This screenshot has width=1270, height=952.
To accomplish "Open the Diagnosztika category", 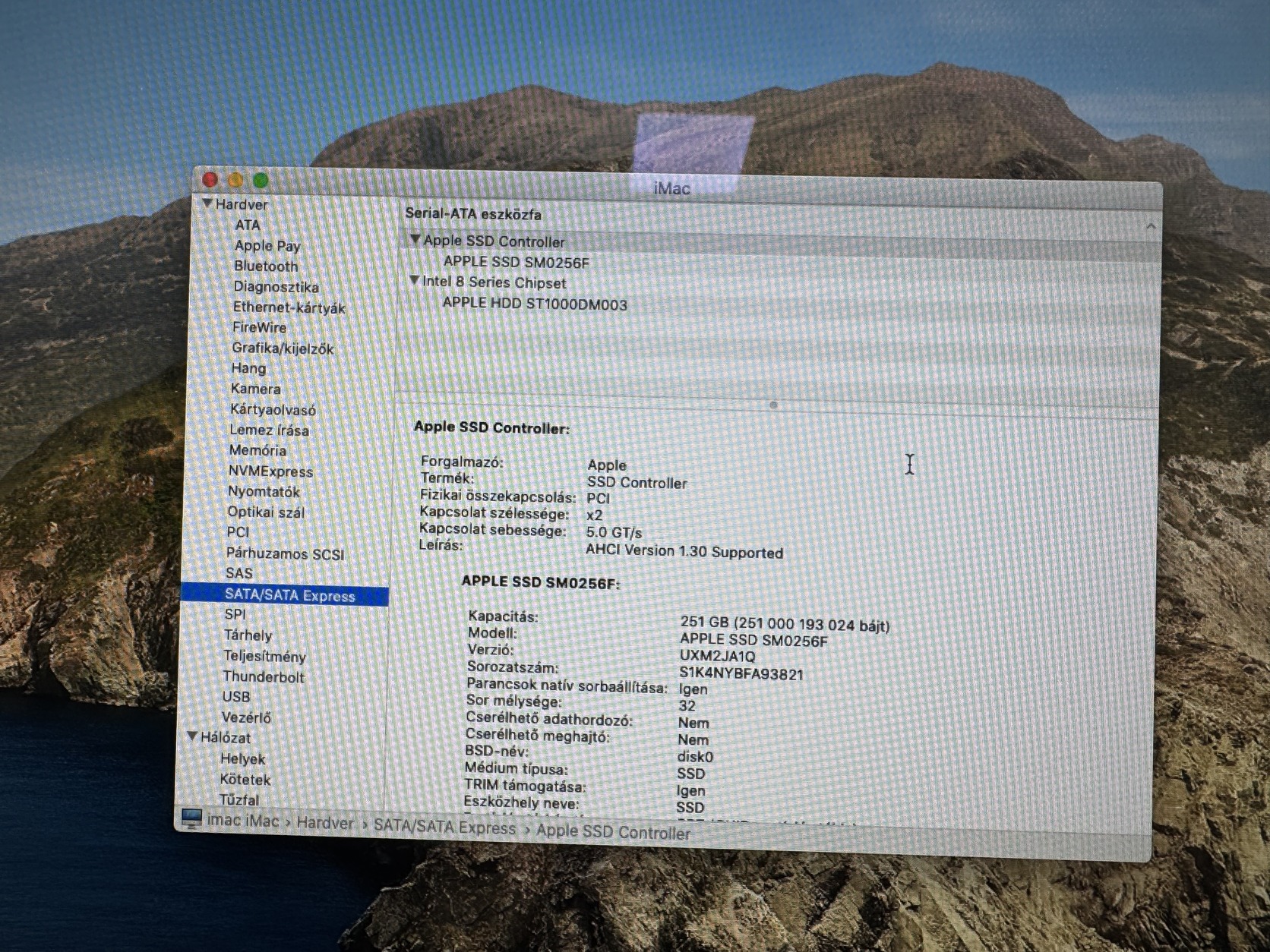I will tap(276, 287).
